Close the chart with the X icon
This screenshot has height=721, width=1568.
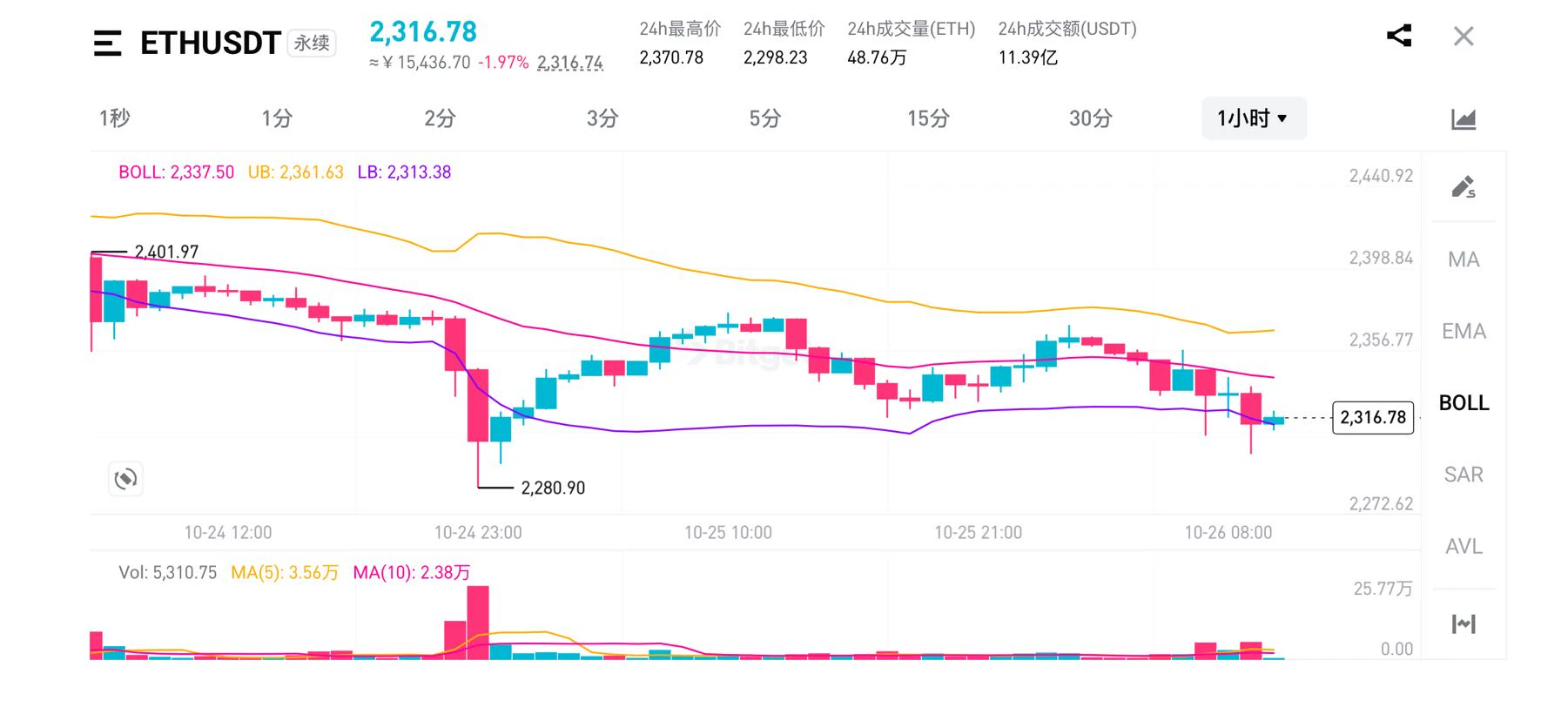(1464, 37)
